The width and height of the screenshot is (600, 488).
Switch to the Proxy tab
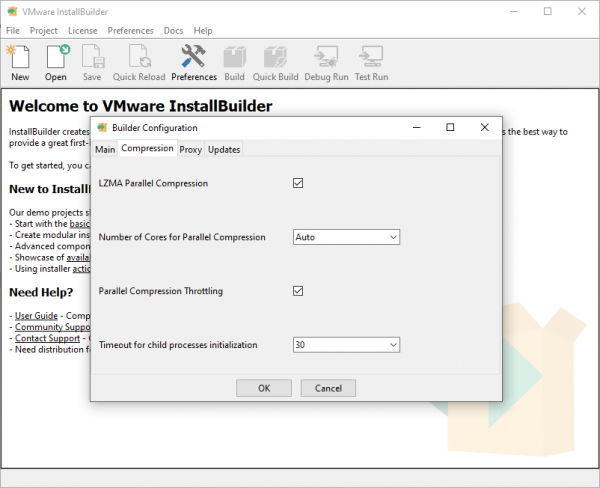tap(191, 149)
